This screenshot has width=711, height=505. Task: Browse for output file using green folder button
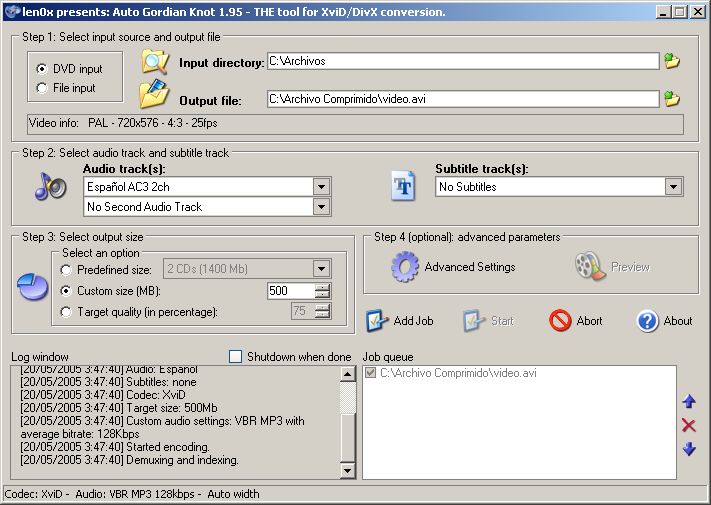tap(672, 98)
